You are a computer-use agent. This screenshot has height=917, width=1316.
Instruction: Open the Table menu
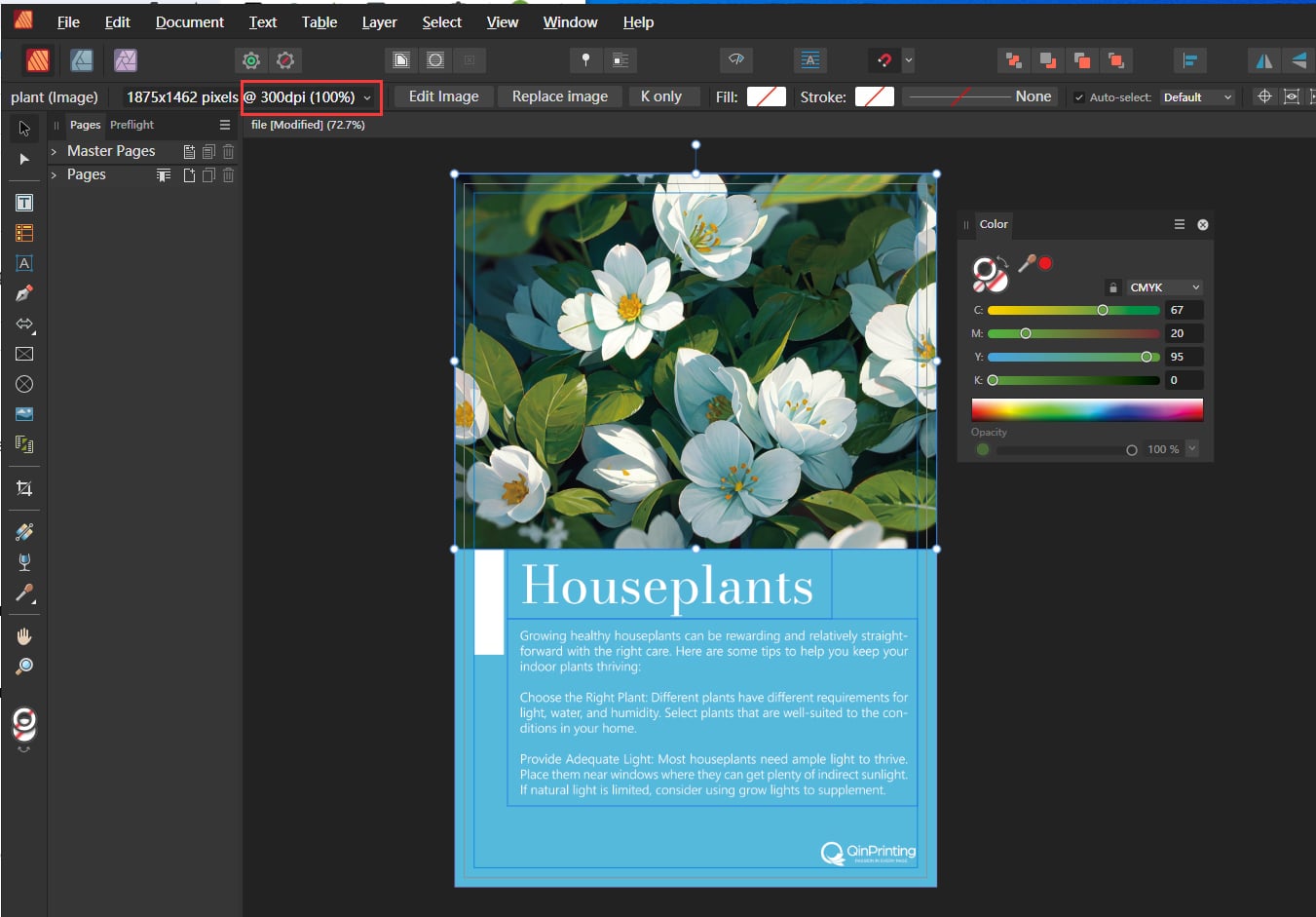[320, 22]
